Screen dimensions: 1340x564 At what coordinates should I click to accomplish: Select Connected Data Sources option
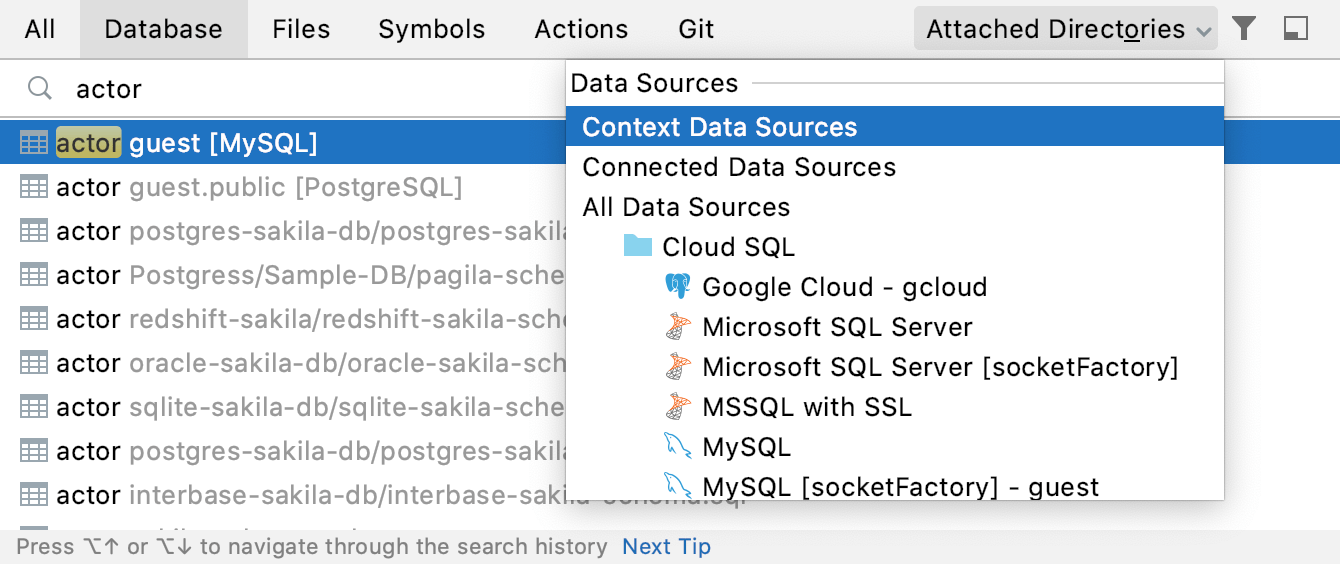tap(895, 167)
